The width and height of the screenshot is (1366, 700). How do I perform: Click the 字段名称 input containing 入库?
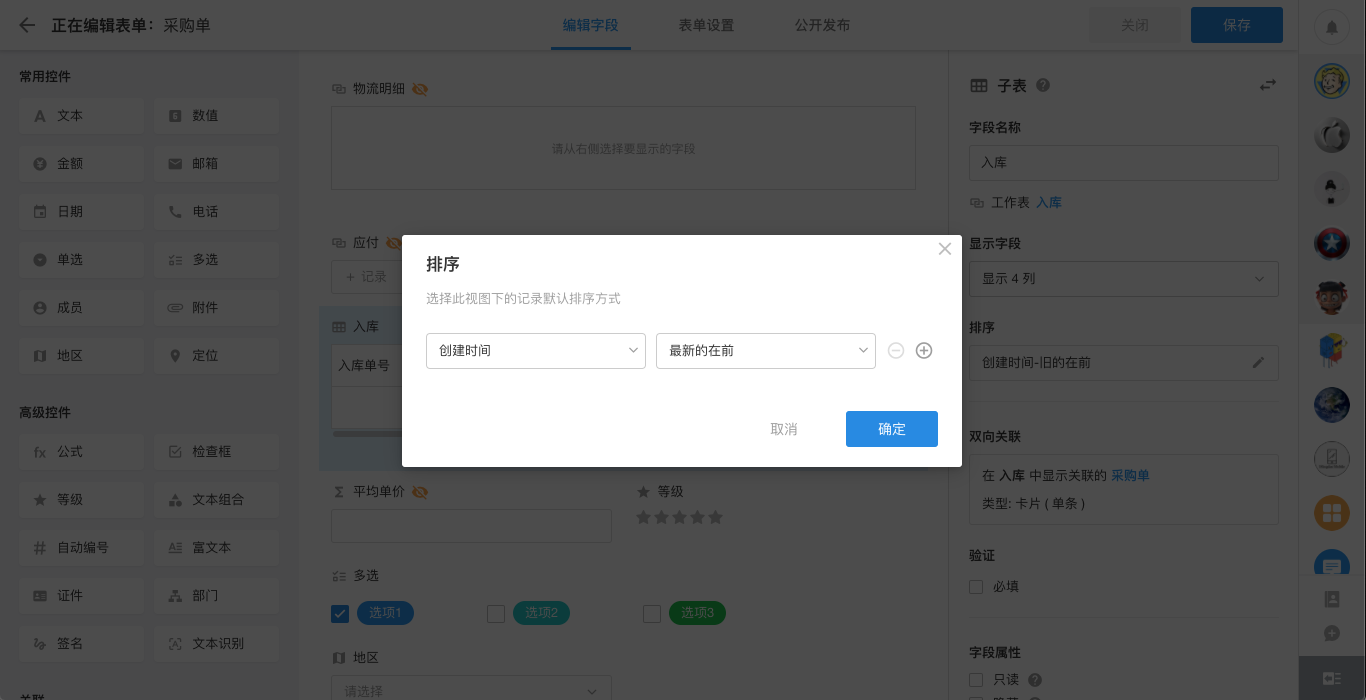click(x=1124, y=163)
